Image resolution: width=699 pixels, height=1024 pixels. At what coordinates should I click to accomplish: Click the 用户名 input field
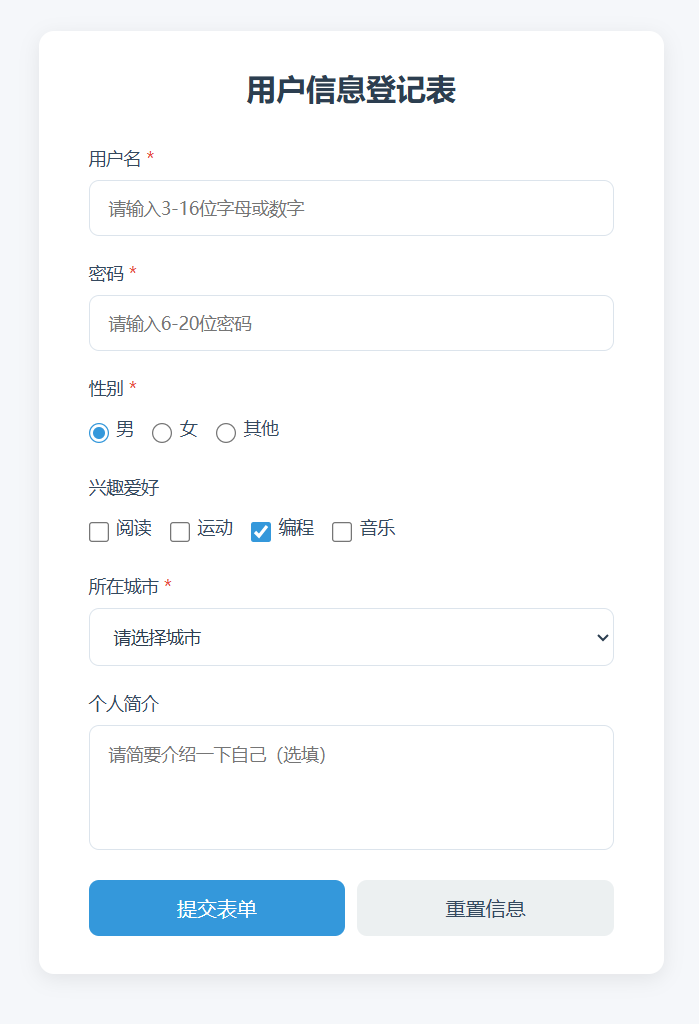(x=351, y=208)
